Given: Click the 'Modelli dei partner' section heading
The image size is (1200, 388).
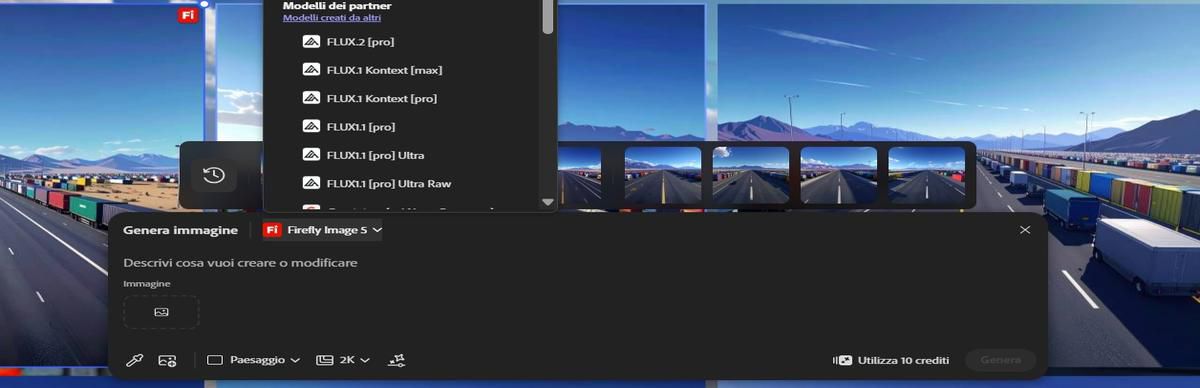Looking at the screenshot, I should 337,6.
